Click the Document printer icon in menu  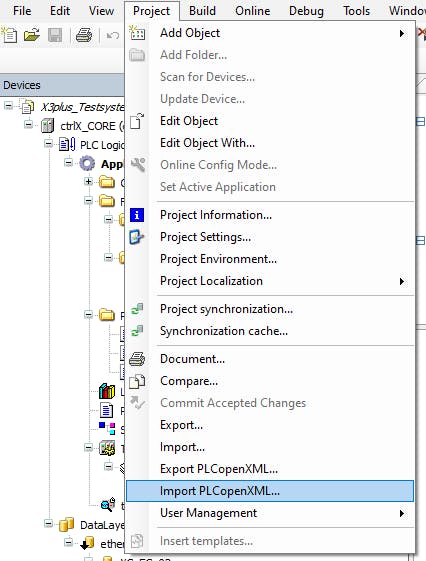pyautogui.click(x=137, y=359)
